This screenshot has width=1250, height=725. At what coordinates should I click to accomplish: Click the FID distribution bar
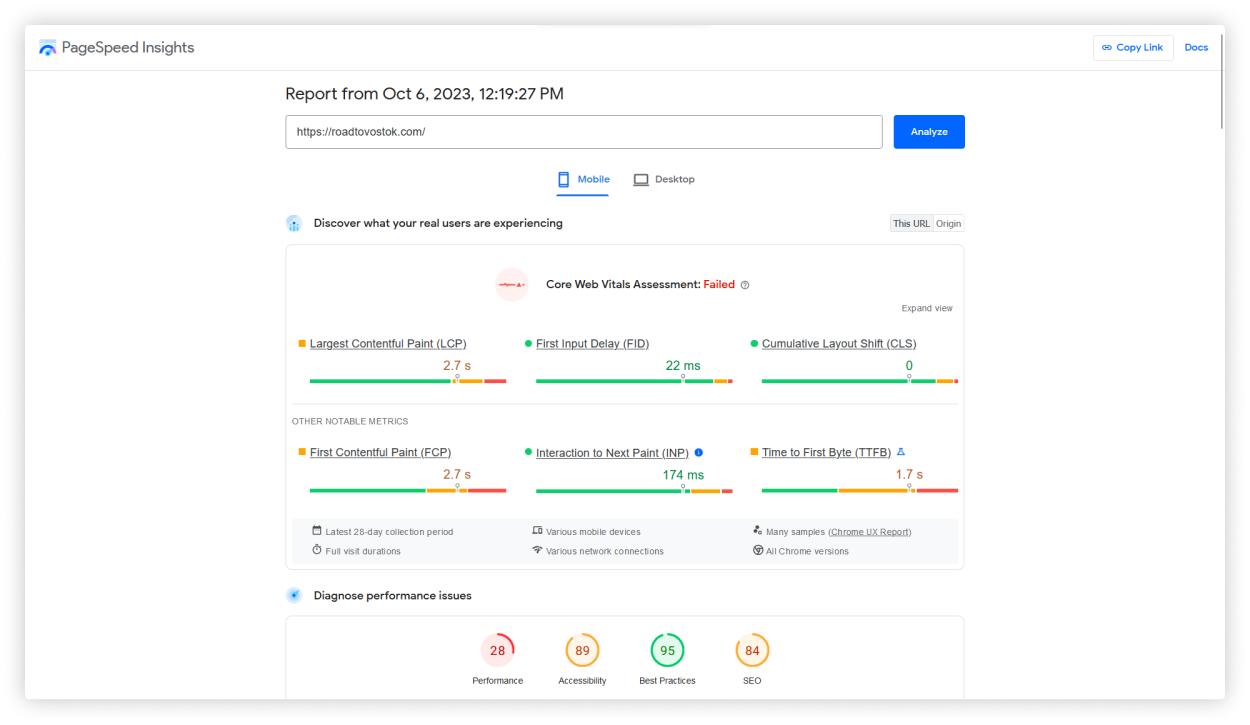(634, 381)
